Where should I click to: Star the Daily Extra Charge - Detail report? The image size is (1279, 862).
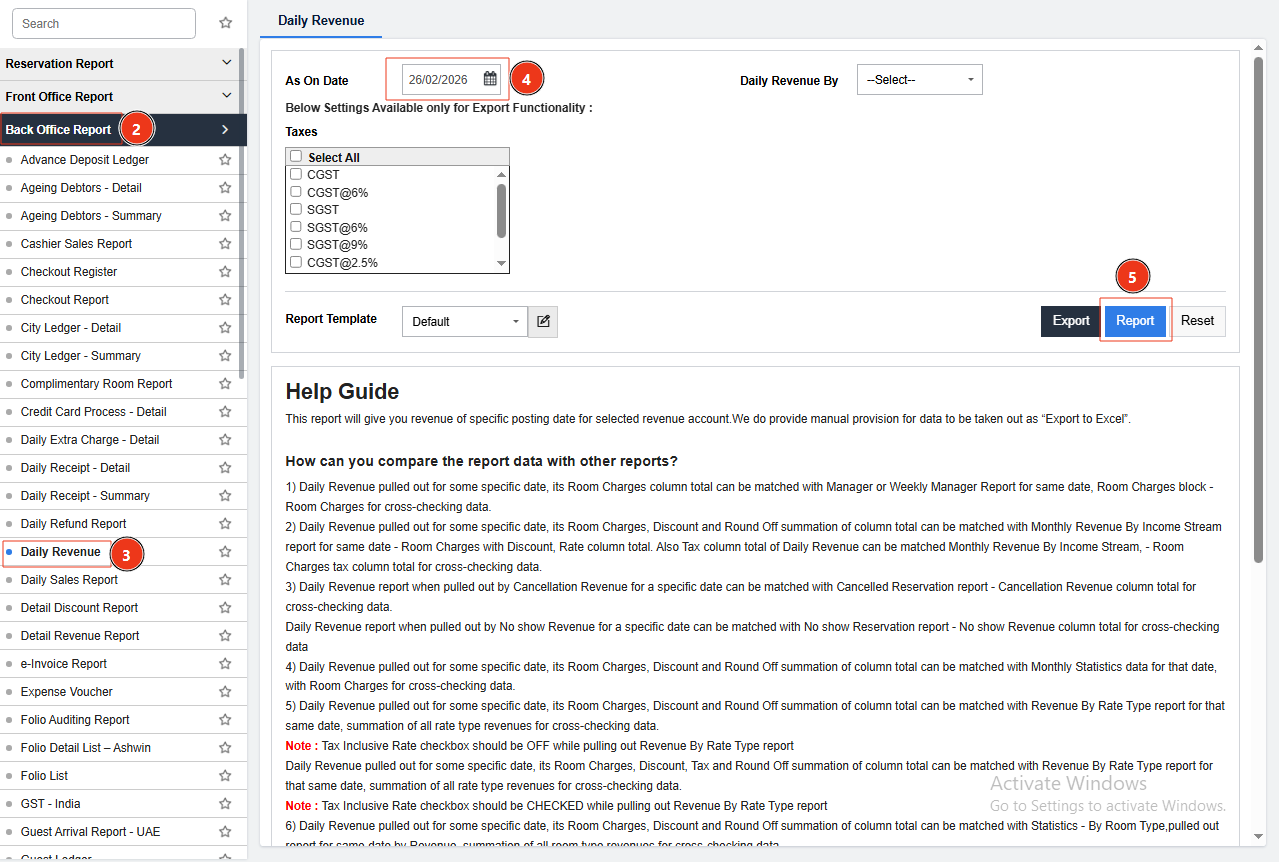click(x=225, y=440)
